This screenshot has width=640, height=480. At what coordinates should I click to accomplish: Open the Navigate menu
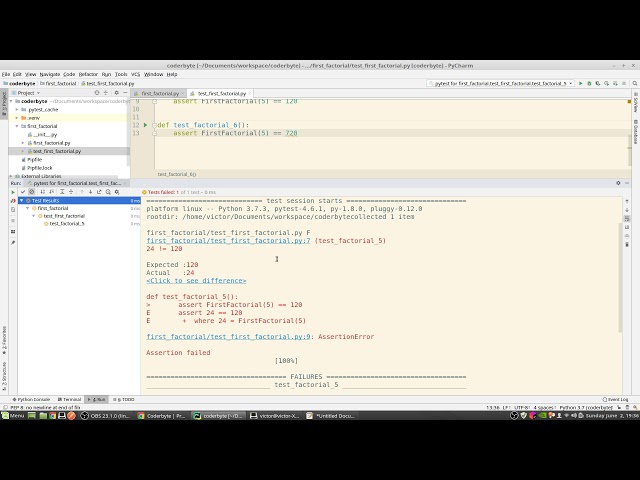point(50,74)
